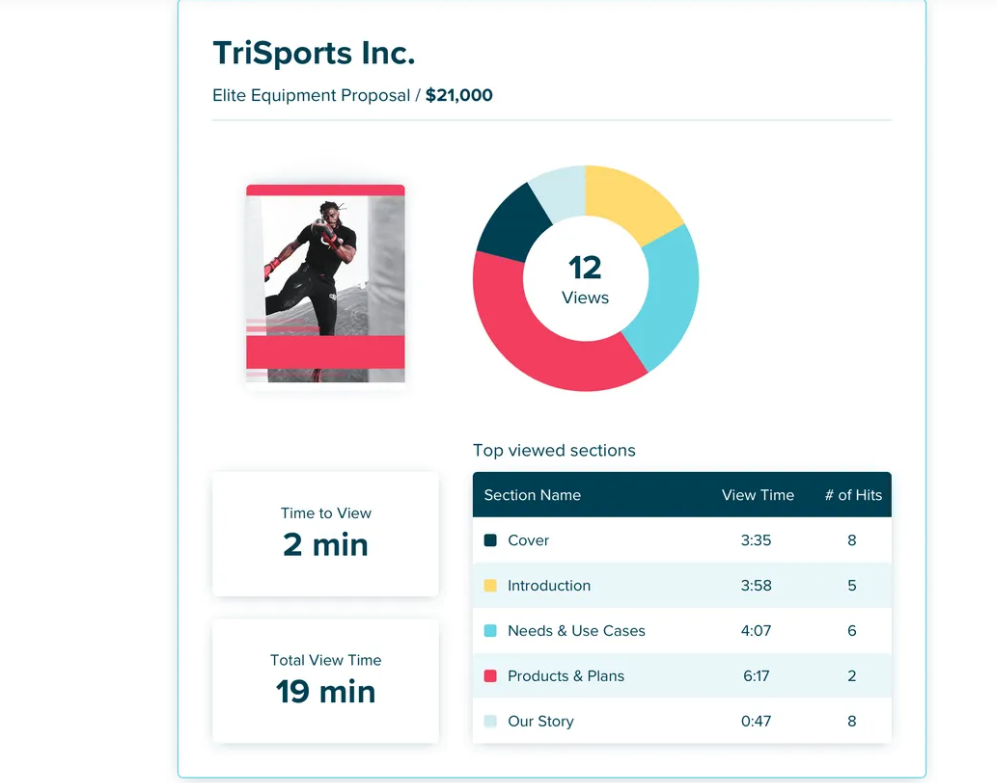Image resolution: width=997 pixels, height=783 pixels.
Task: Select the Our Story section name
Action: pos(540,721)
